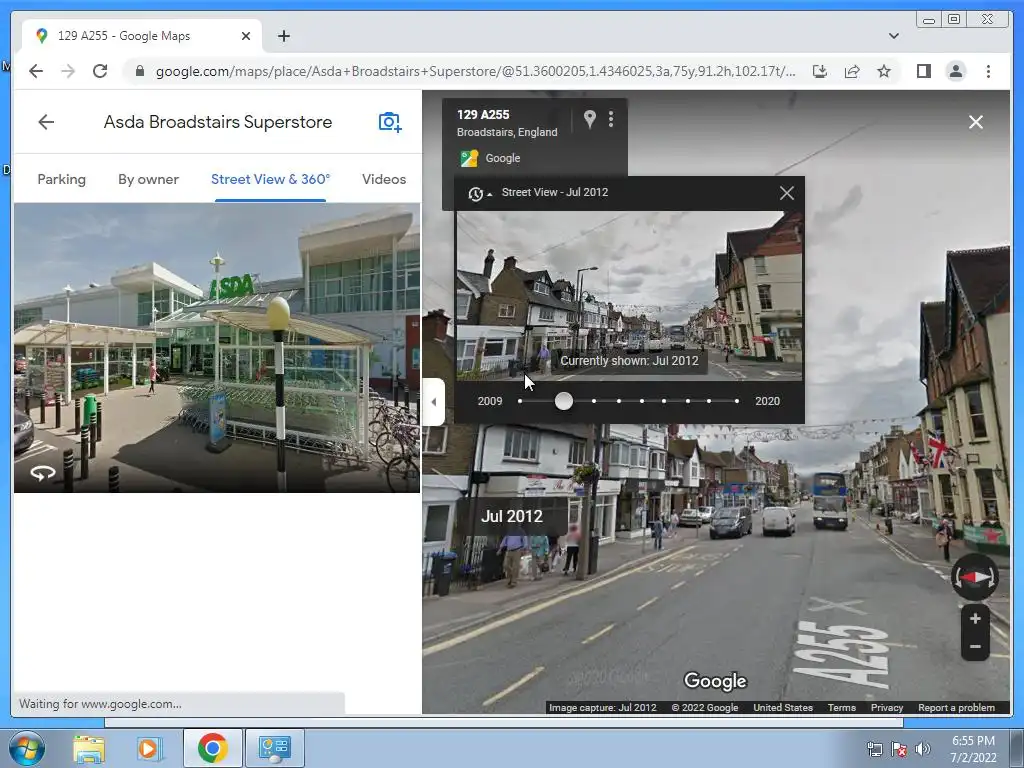Switch to the Videos tab
This screenshot has width=1024, height=768.
tap(384, 179)
